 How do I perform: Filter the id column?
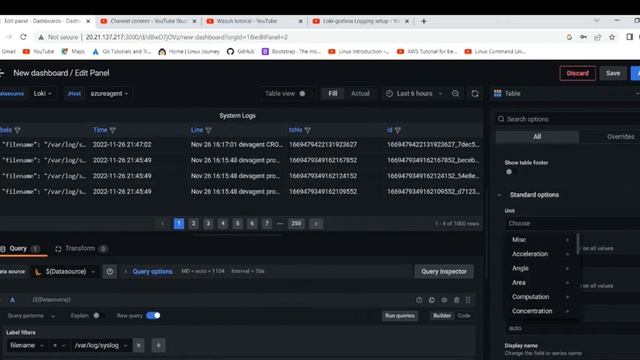click(398, 130)
